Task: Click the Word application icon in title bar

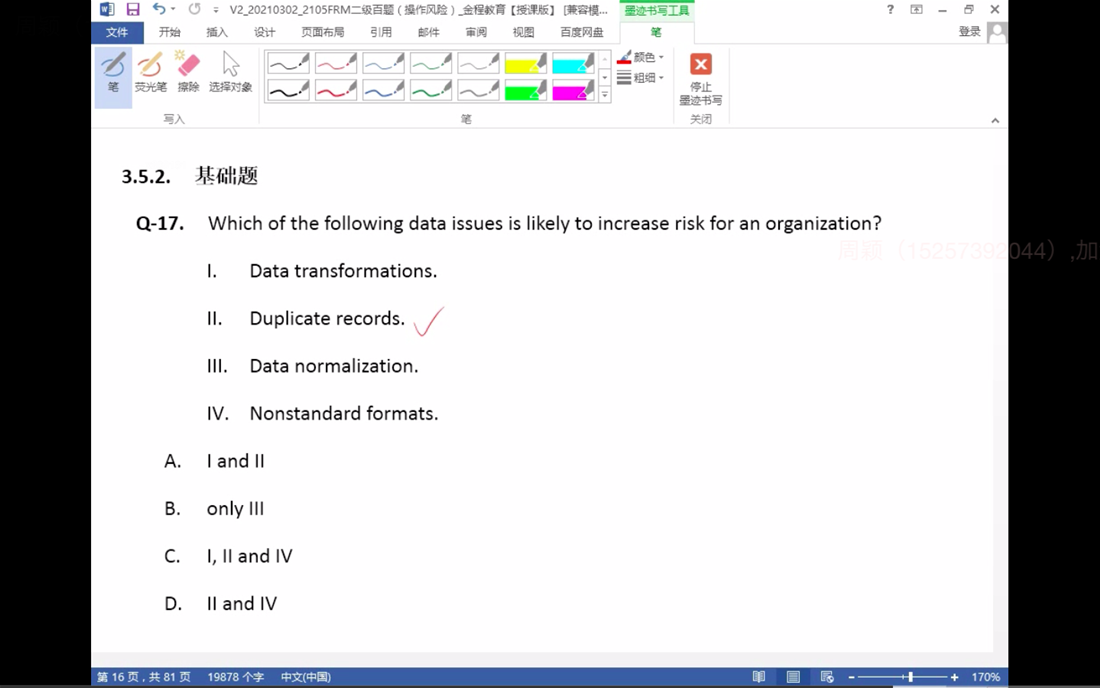Action: click(107, 9)
